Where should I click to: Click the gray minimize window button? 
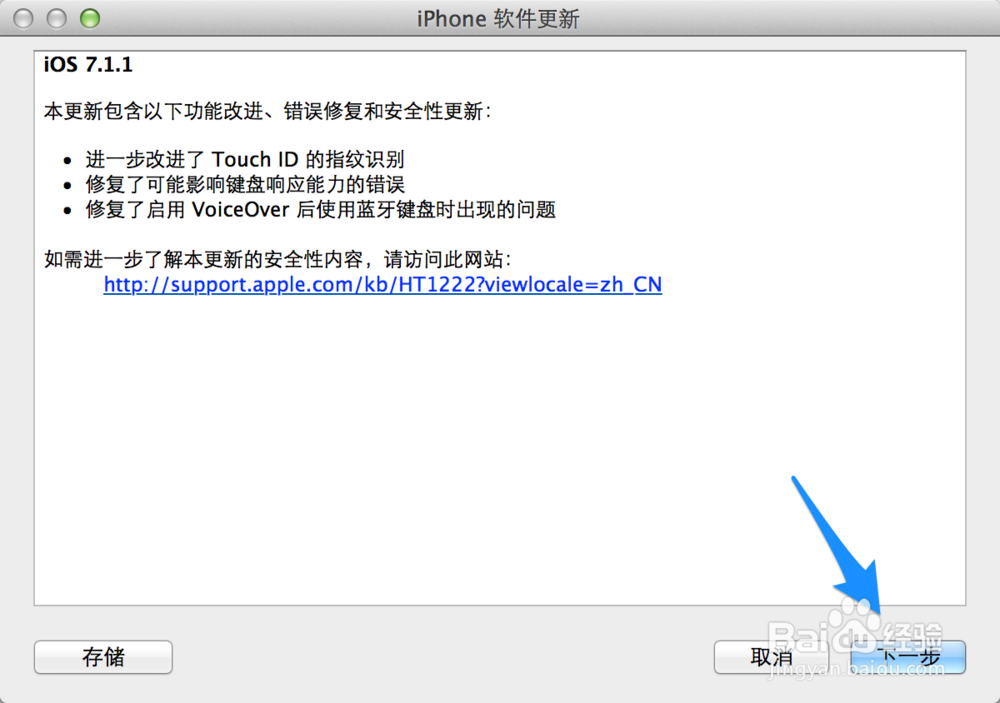point(57,18)
